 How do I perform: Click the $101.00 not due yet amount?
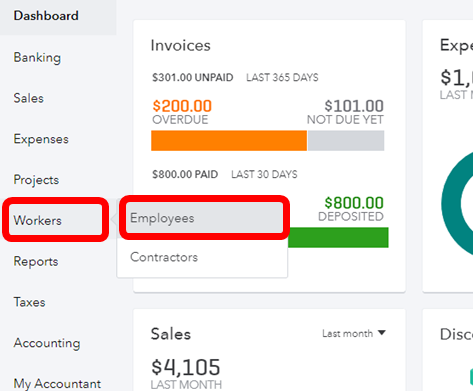click(x=354, y=106)
